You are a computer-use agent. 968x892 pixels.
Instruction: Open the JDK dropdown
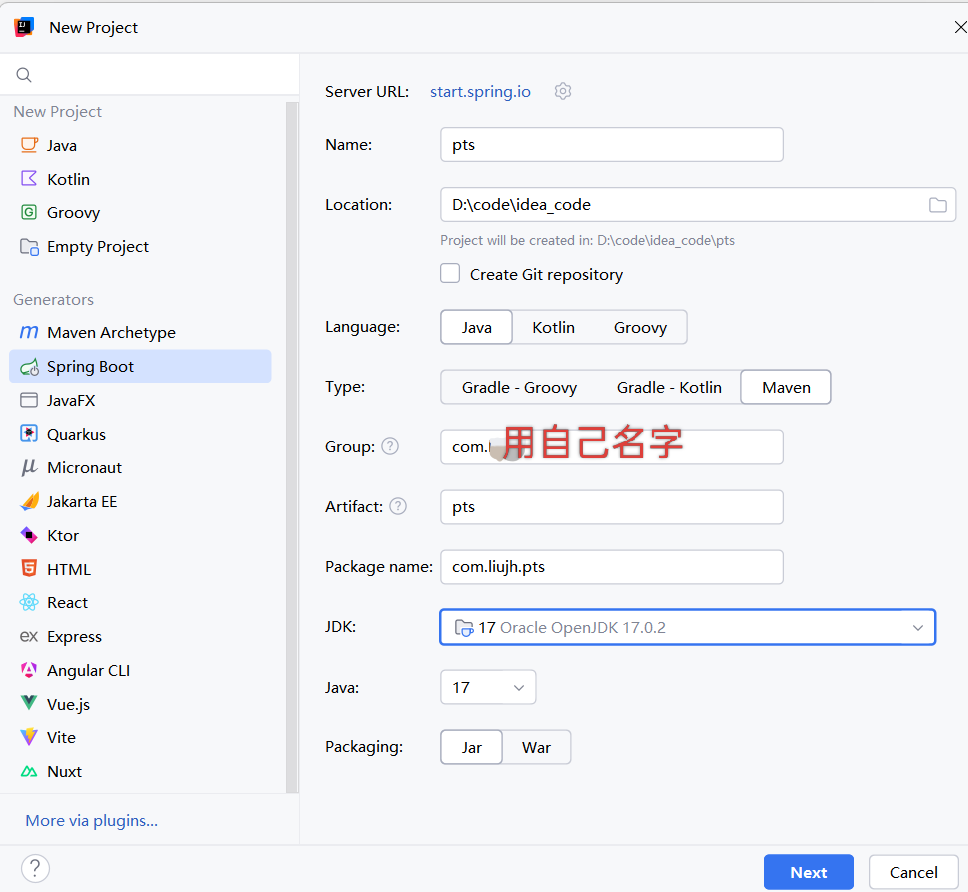pyautogui.click(x=688, y=628)
